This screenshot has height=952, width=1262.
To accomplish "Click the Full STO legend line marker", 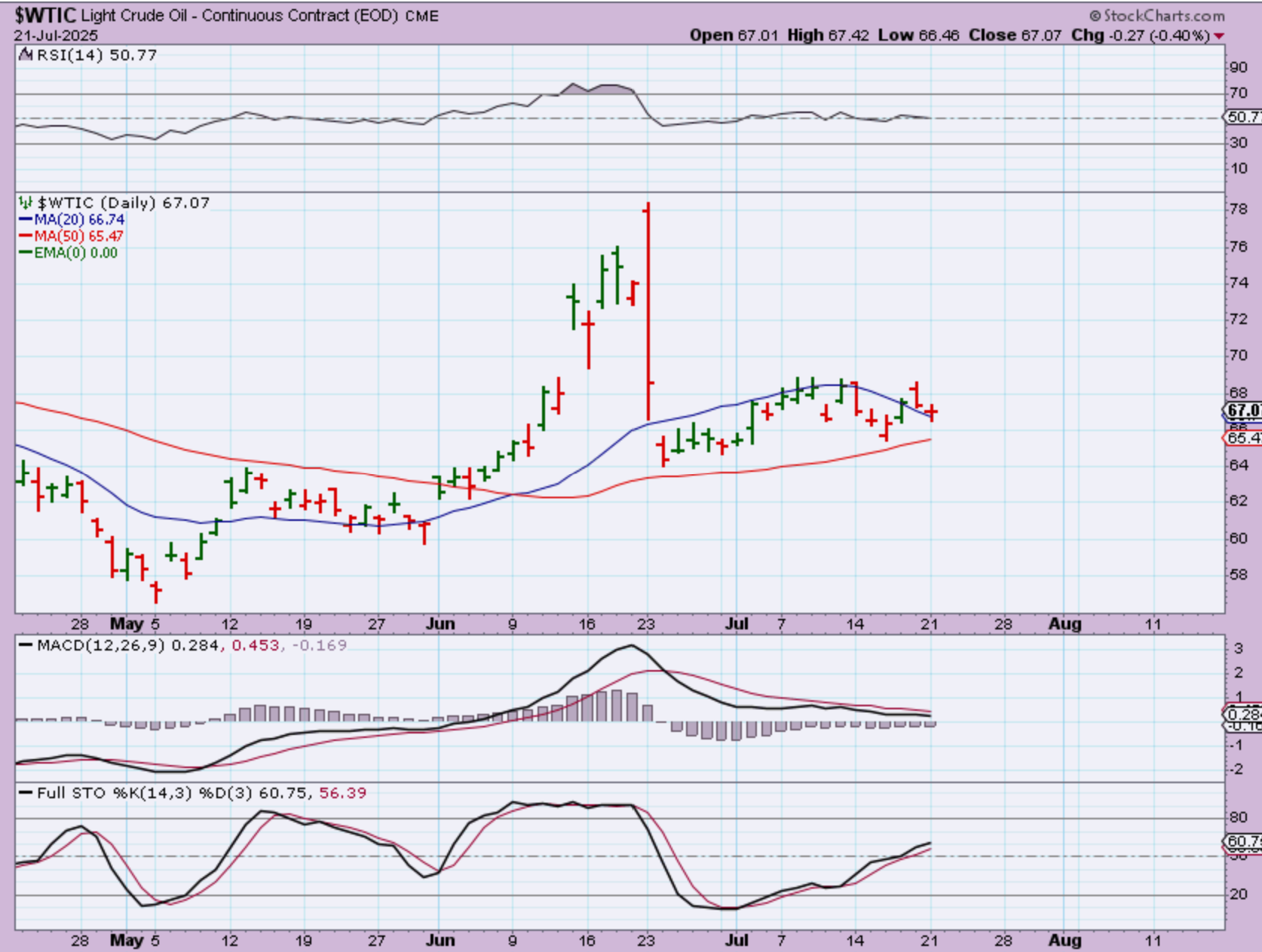I will click(x=26, y=793).
